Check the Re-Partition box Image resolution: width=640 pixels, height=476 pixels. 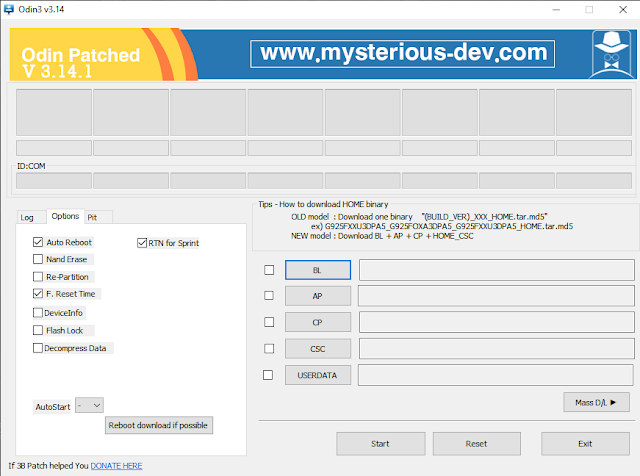point(38,277)
